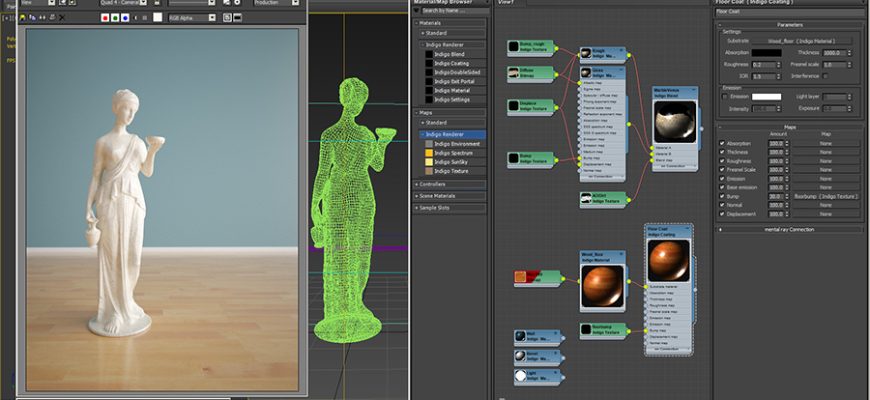Enable the red channel button
This screenshot has width=870, height=400.
coord(105,17)
